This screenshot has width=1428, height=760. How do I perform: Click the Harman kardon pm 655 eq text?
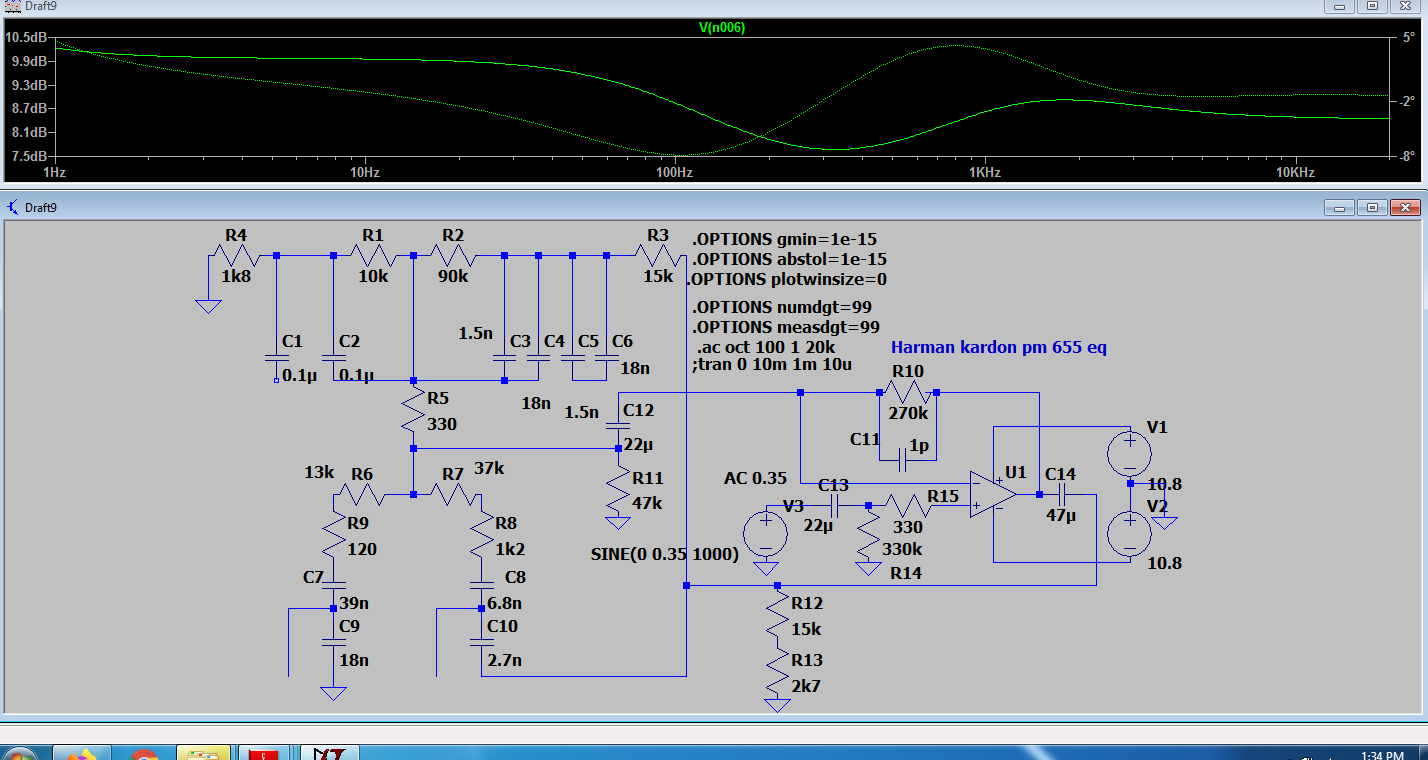click(999, 348)
